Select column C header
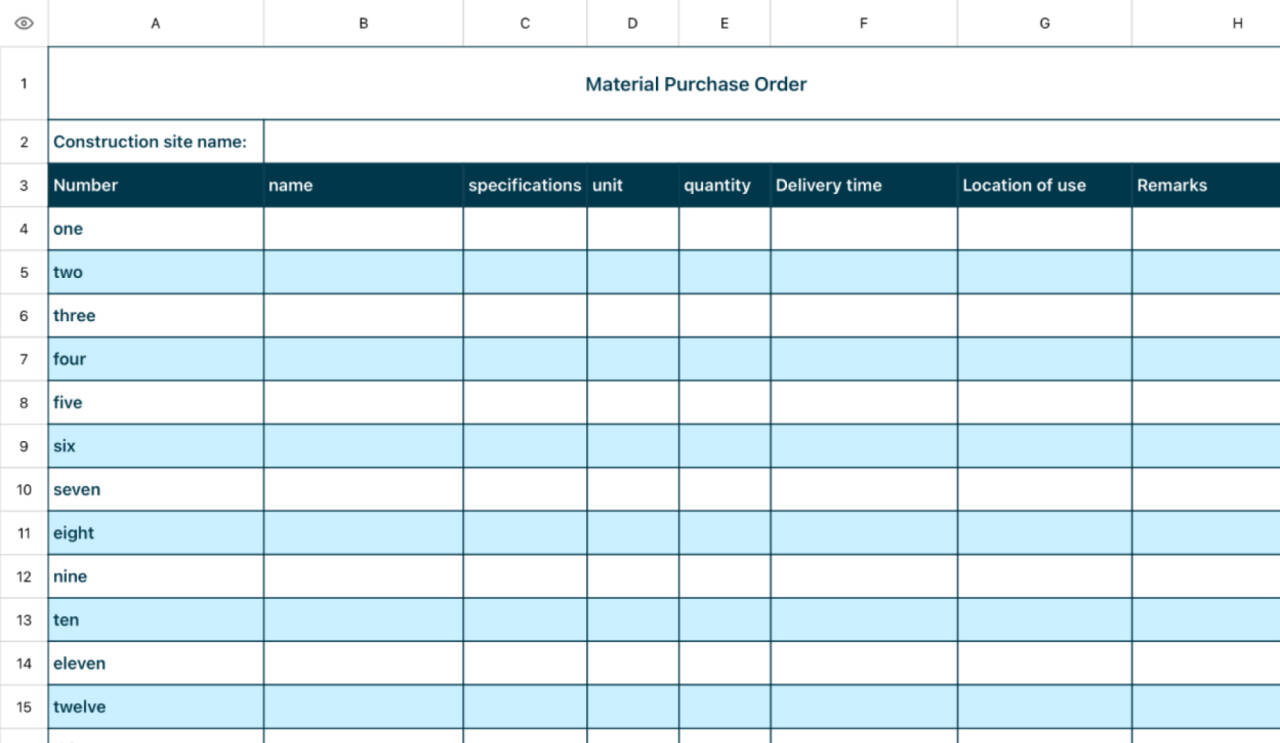Image resolution: width=1280 pixels, height=743 pixels. tap(525, 23)
